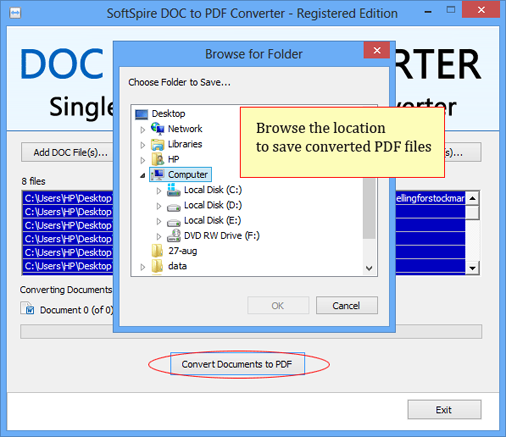Click Add DOC File(s)... button
Screen dimensions: 506x437
68,152
